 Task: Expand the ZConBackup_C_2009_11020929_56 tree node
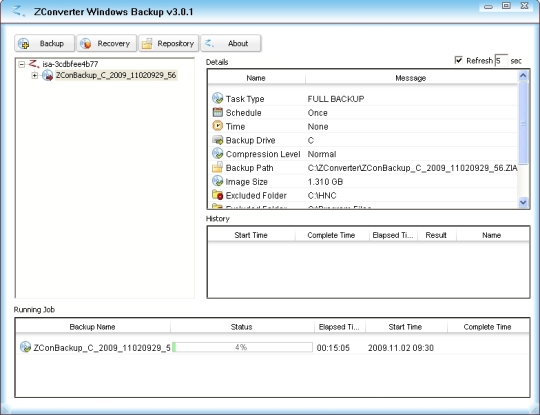[34, 75]
